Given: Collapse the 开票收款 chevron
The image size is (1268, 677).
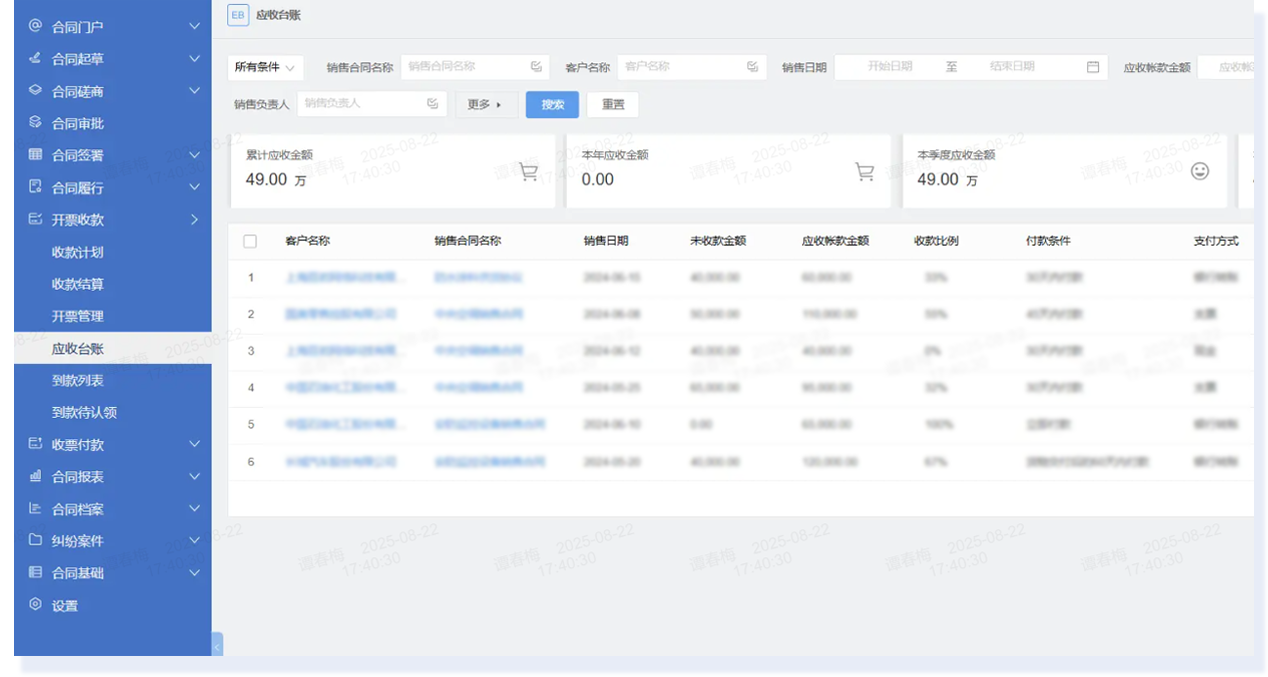Looking at the screenshot, I should [195, 219].
